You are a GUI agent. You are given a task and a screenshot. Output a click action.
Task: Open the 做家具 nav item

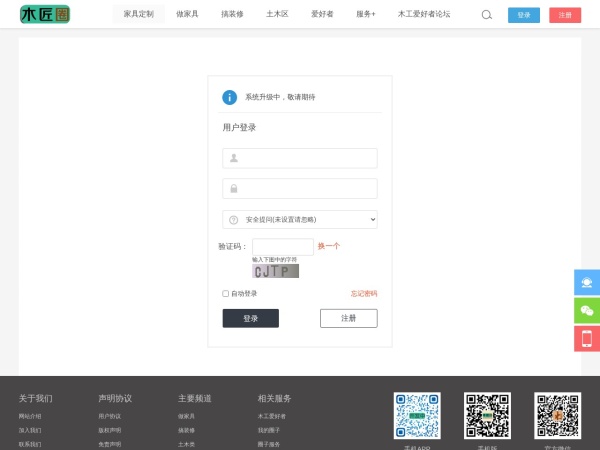tap(187, 14)
